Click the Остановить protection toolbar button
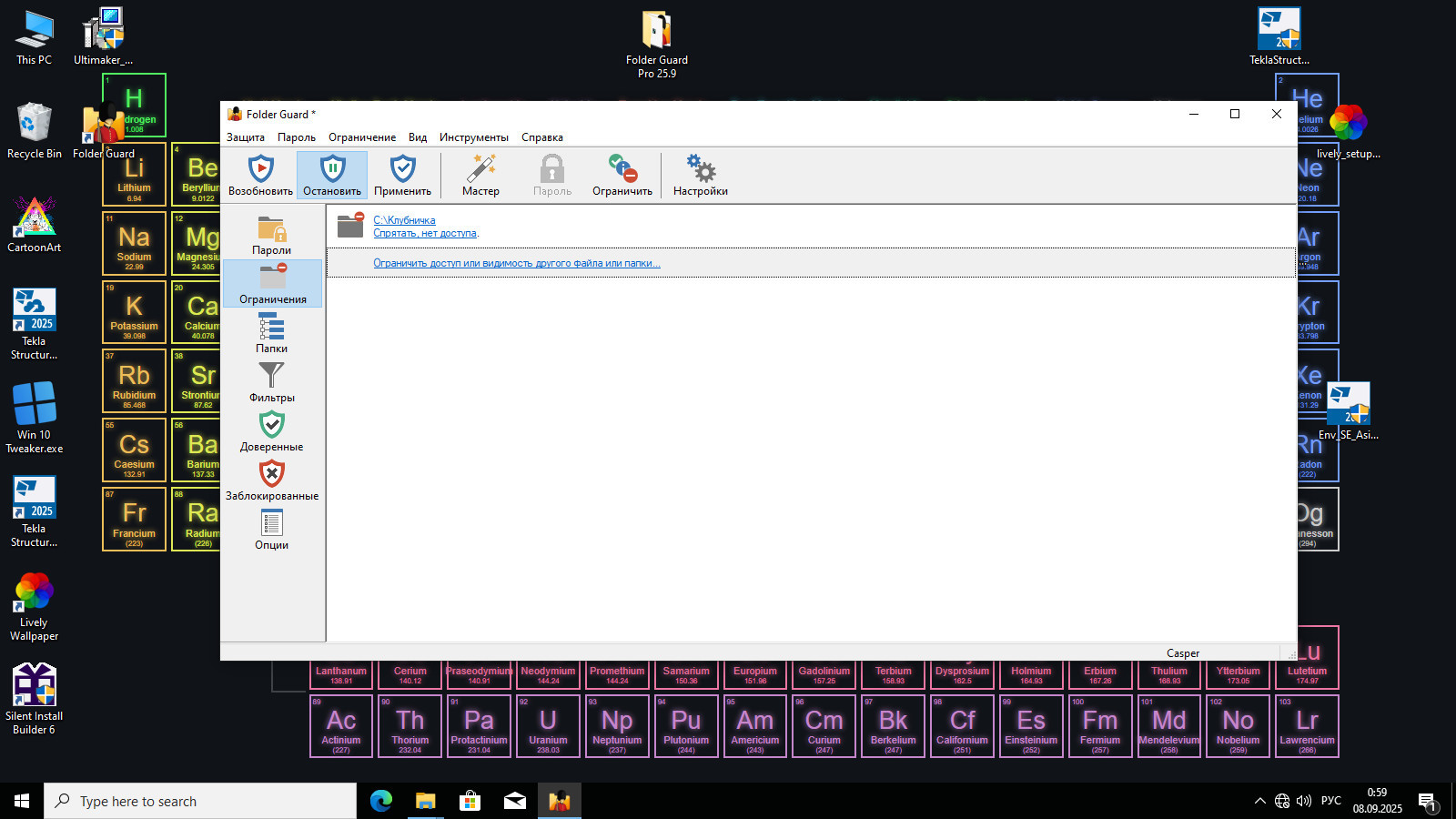This screenshot has height=819, width=1456. [x=332, y=175]
